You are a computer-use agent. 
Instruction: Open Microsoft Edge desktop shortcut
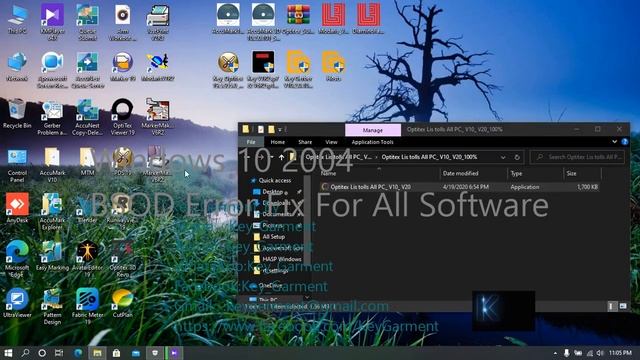(17, 260)
